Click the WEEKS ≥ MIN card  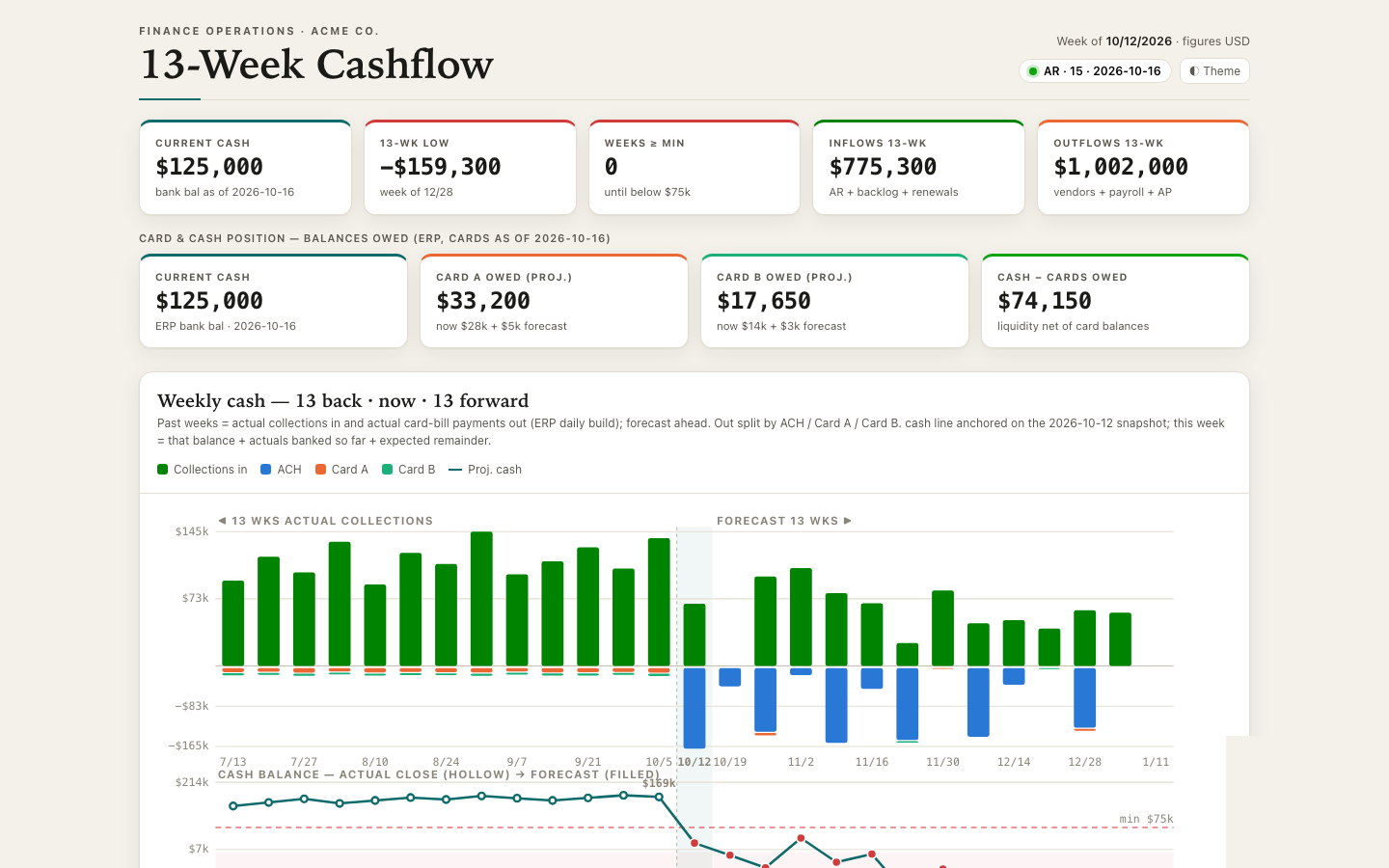click(694, 167)
